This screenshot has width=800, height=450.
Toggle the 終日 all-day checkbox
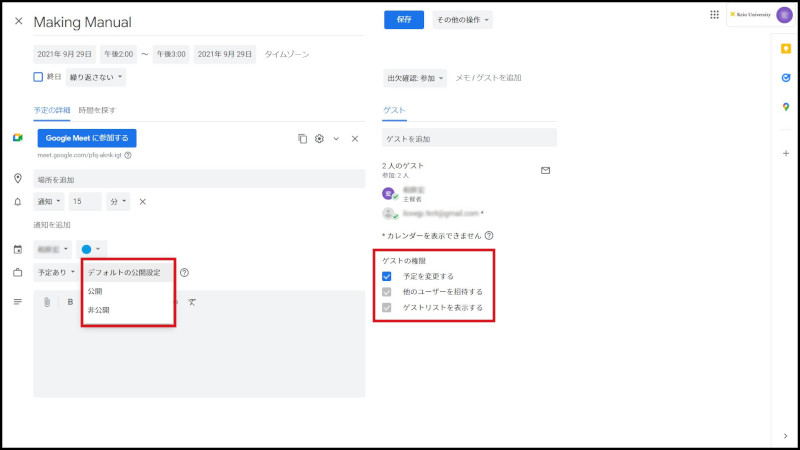[x=38, y=76]
